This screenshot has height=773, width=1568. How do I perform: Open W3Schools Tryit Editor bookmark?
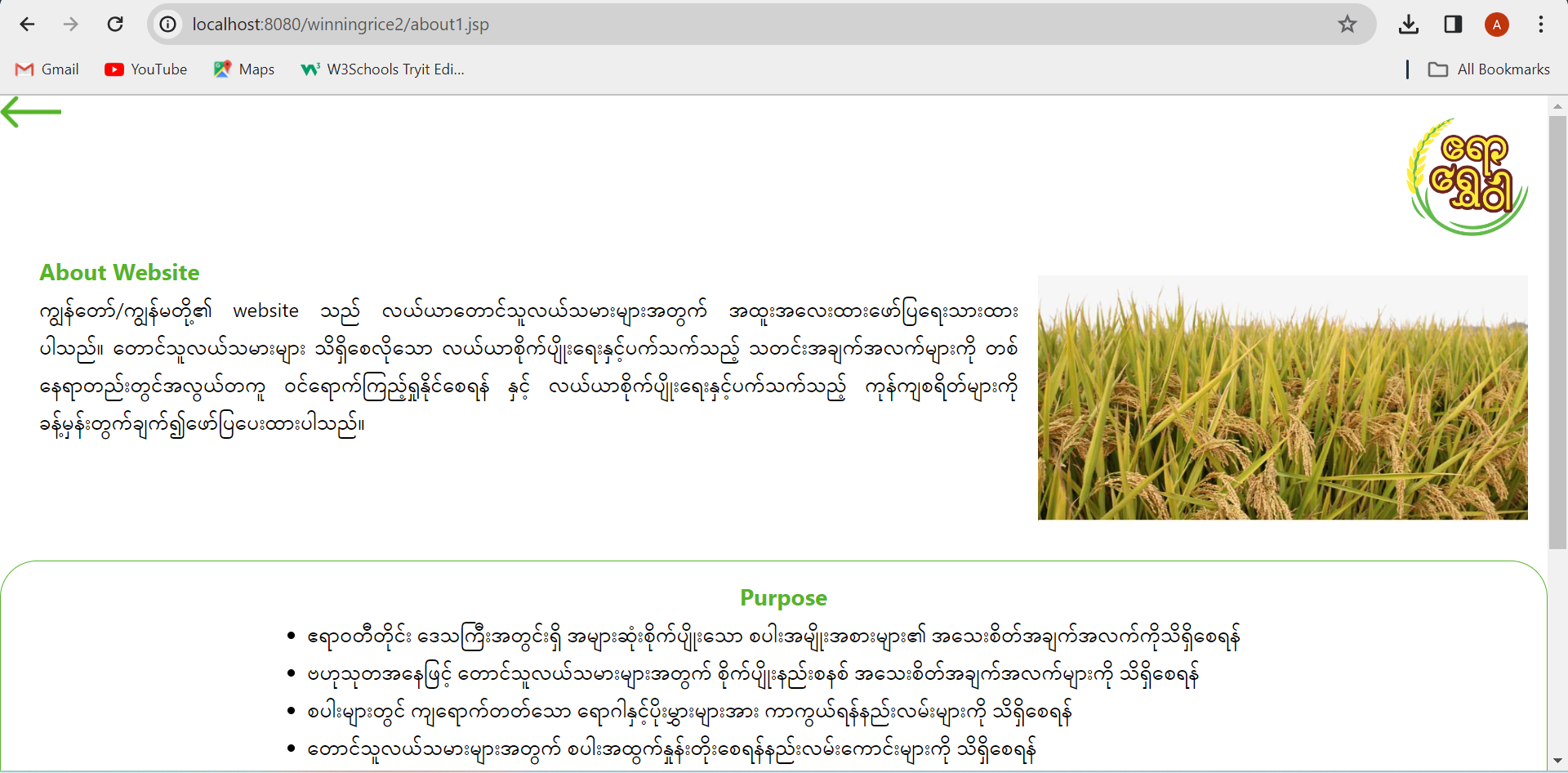coord(383,69)
